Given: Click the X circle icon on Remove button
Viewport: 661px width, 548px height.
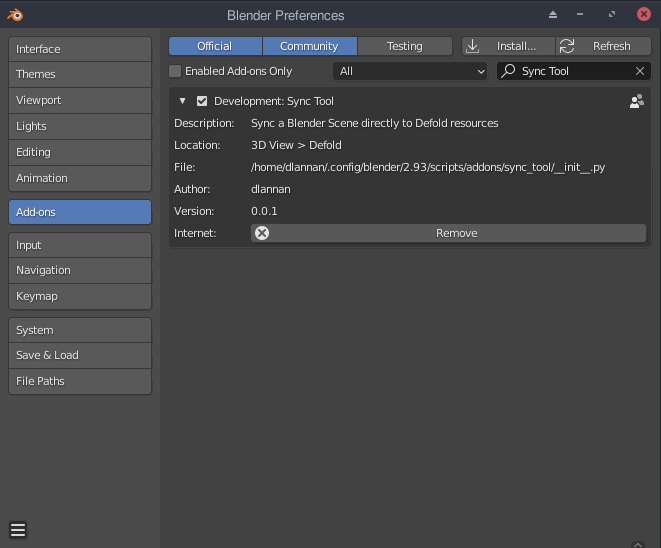Looking at the screenshot, I should pyautogui.click(x=262, y=233).
